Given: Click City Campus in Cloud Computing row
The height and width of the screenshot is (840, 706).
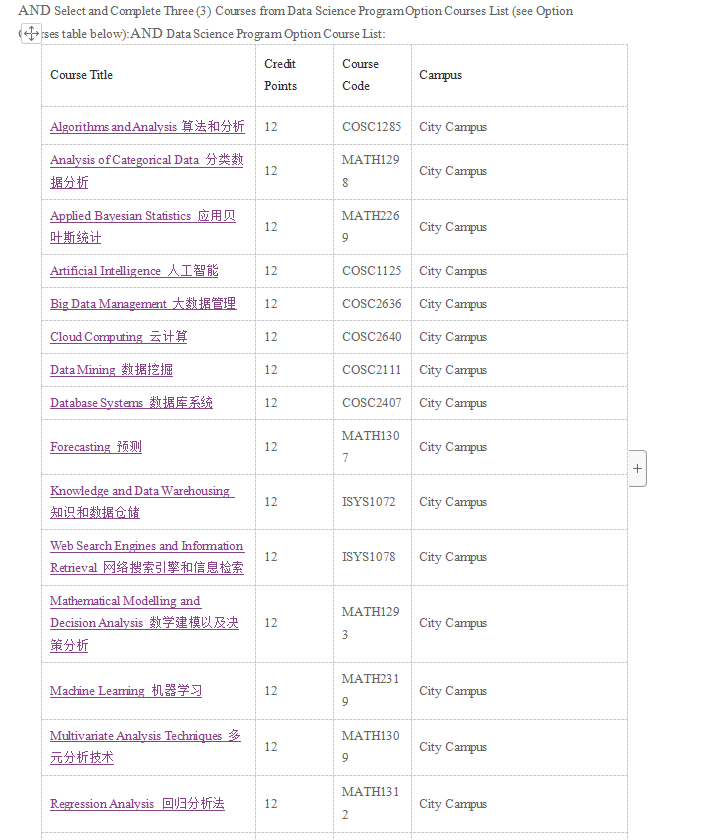Looking at the screenshot, I should click(453, 337).
